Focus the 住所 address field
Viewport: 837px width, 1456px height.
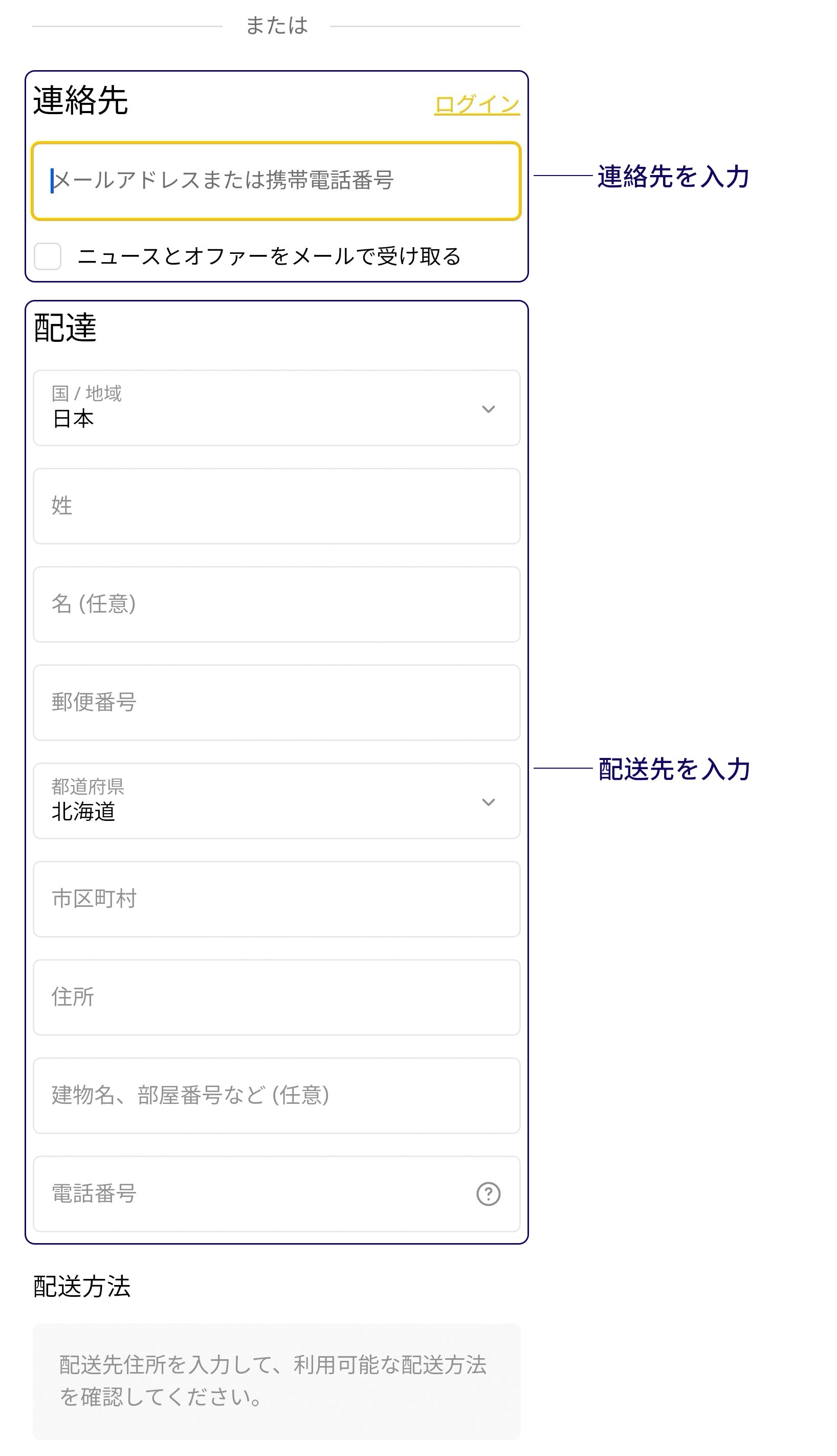(x=276, y=997)
